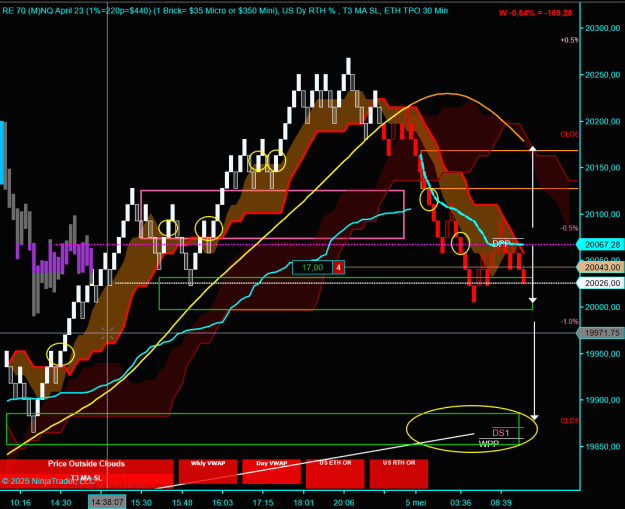The height and width of the screenshot is (509, 625).
Task: Click the 18:01 time axis label
Action: tap(303, 503)
